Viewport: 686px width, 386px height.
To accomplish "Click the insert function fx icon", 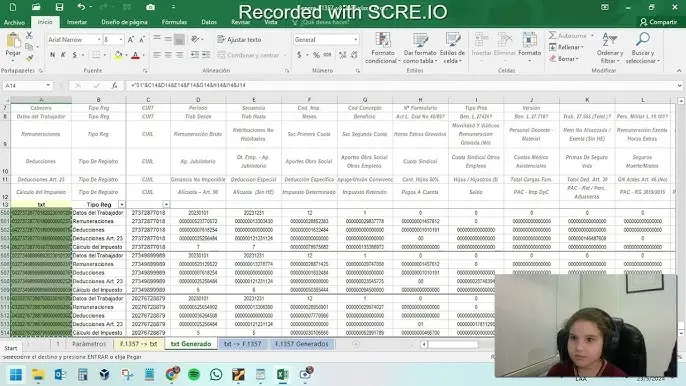I will pyautogui.click(x=114, y=85).
